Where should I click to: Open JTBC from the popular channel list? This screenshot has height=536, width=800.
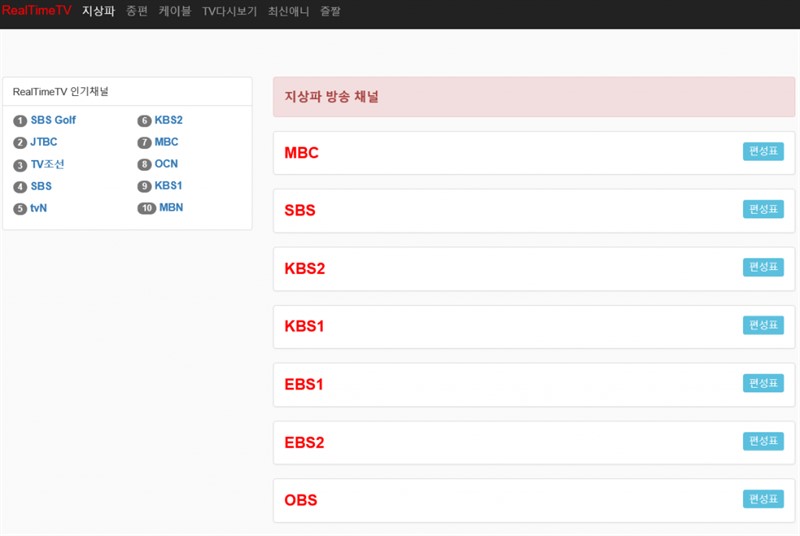[x=44, y=142]
